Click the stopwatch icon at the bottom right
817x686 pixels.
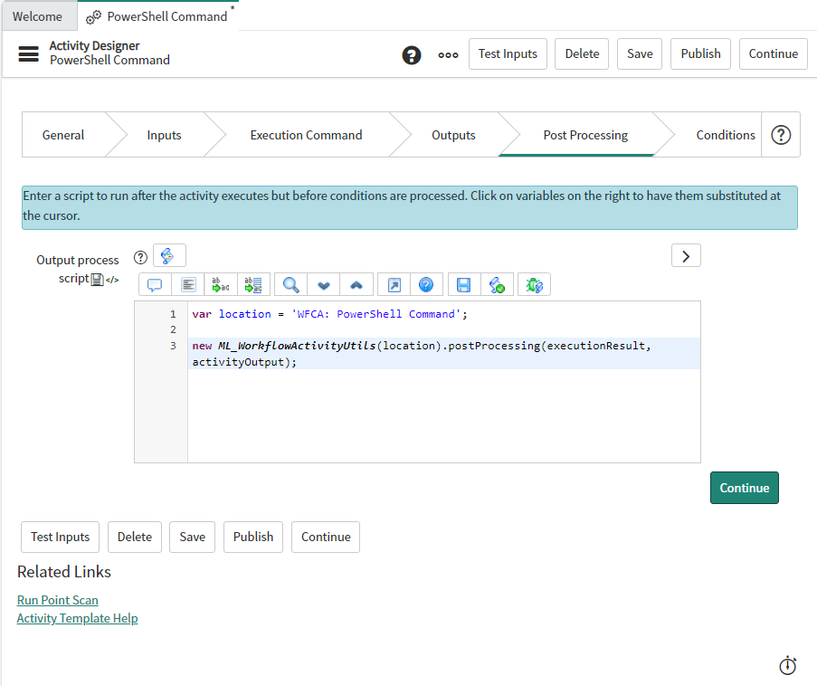point(787,665)
